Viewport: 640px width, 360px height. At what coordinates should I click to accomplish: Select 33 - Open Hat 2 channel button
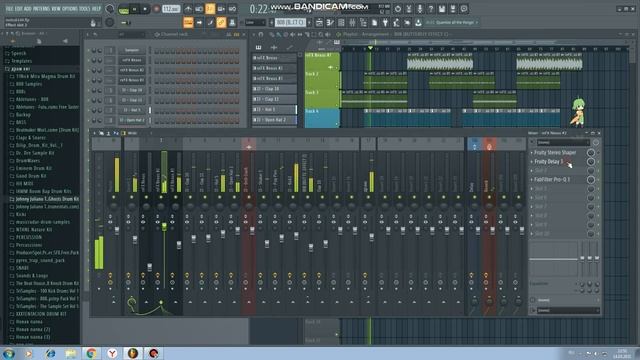[132, 120]
